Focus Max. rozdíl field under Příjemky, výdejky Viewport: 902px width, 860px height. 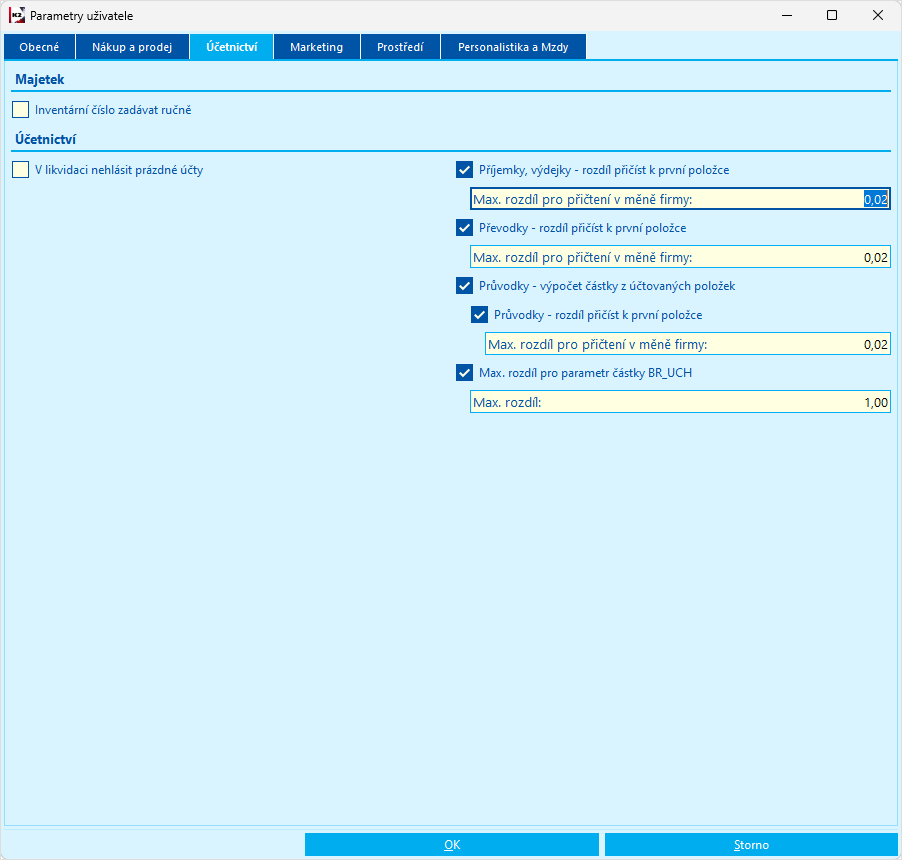coord(680,199)
